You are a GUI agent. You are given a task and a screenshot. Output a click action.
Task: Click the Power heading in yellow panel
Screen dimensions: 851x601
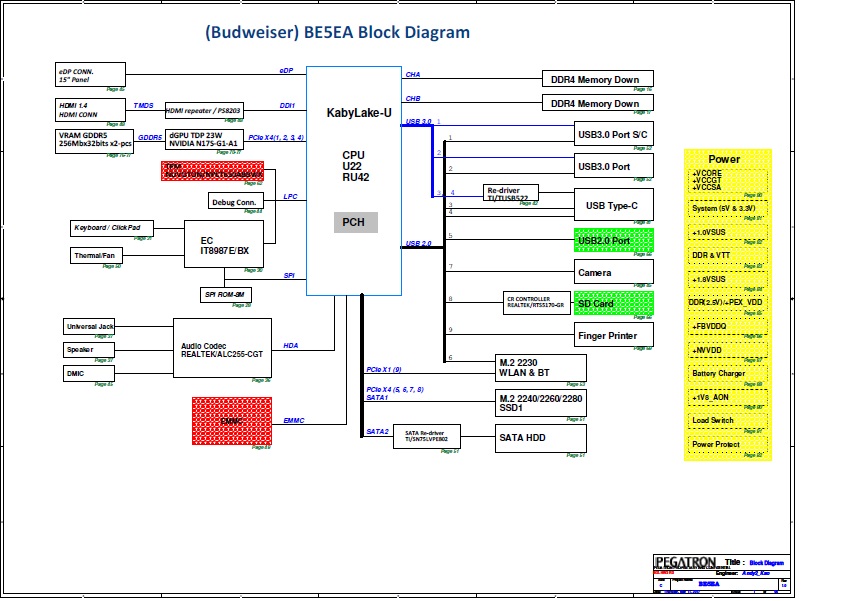tap(724, 159)
